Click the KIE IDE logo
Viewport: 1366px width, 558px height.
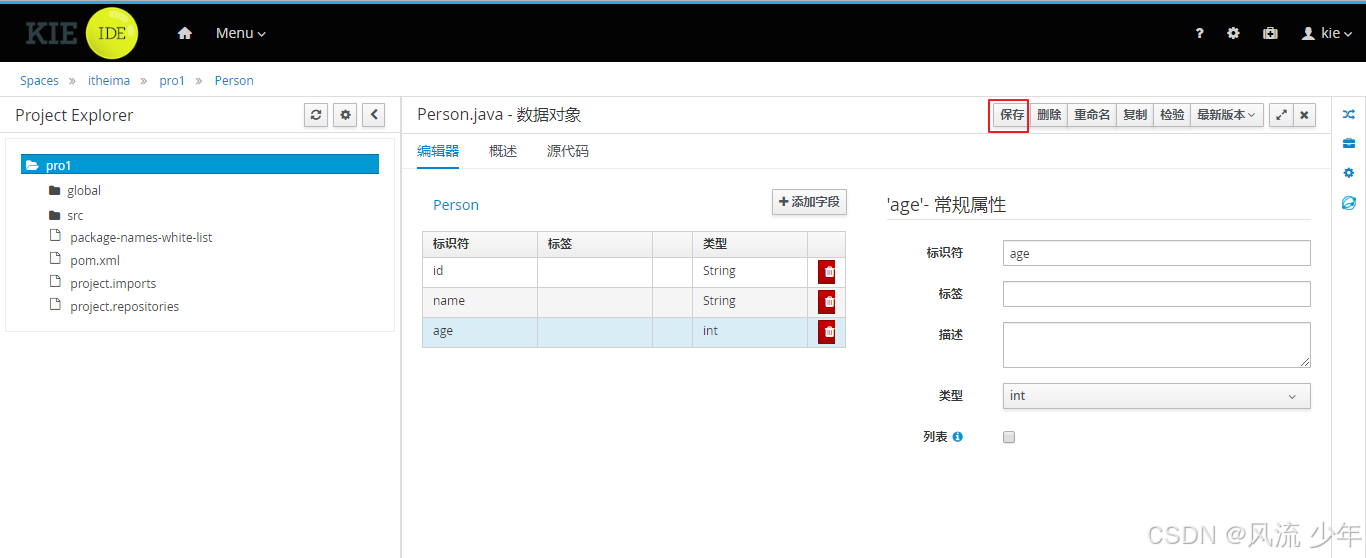(x=82, y=33)
